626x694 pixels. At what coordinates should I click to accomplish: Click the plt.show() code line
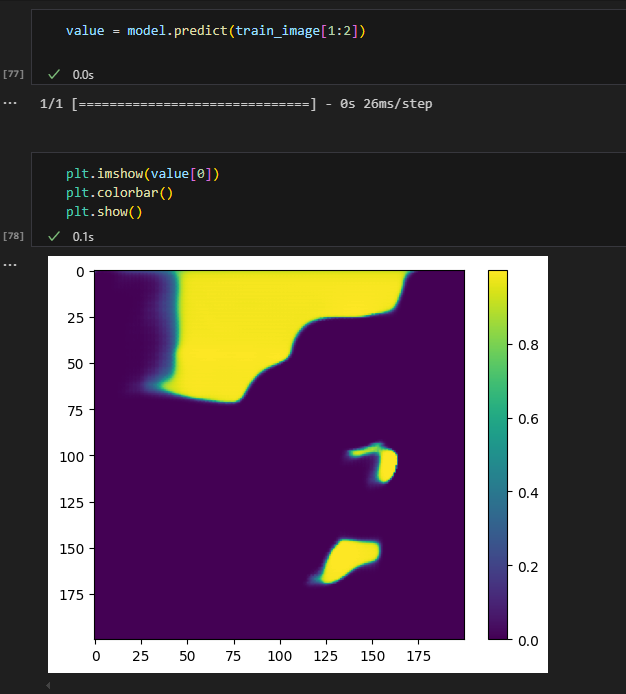tap(104, 212)
